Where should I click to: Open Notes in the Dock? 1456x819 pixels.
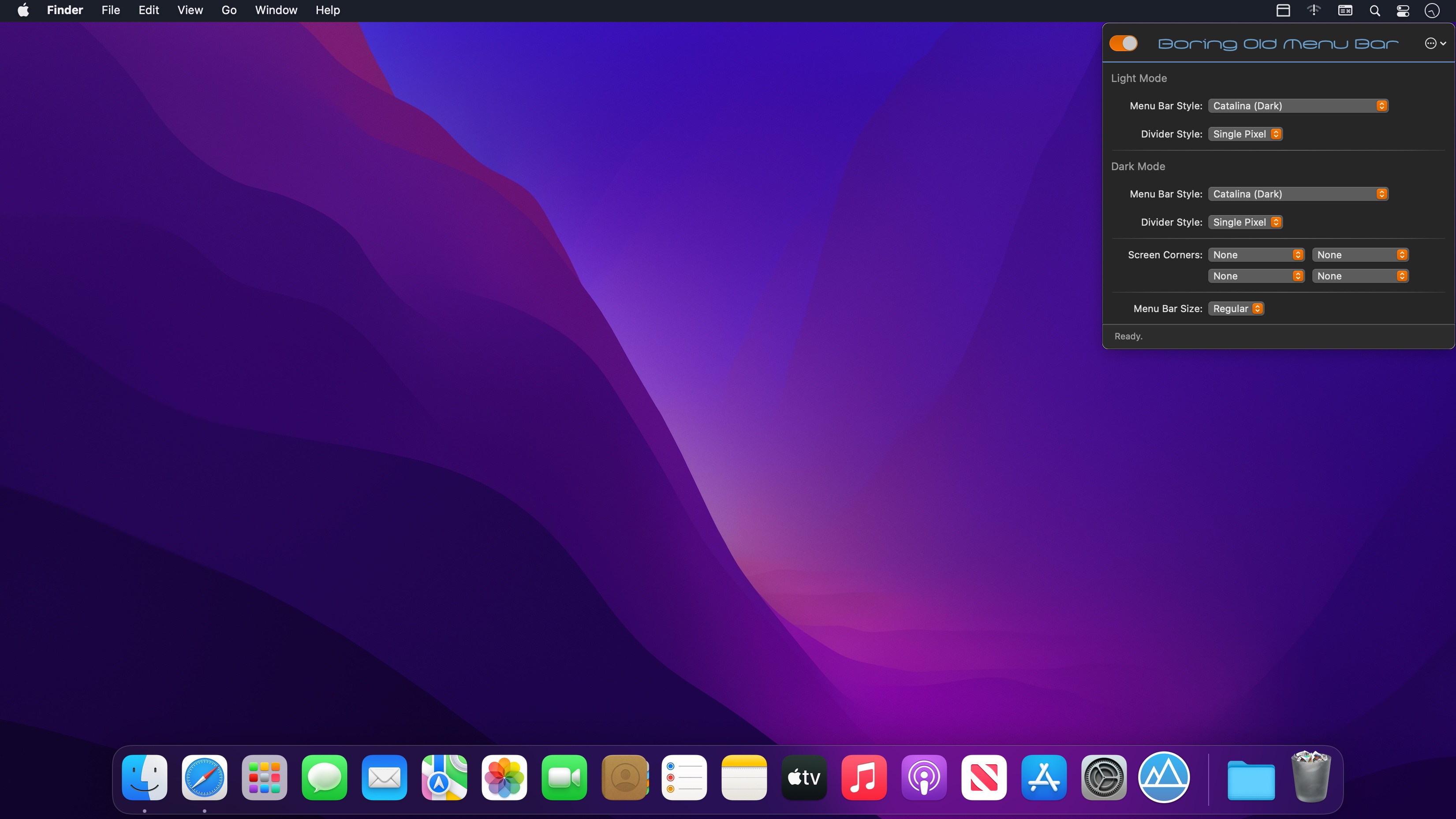744,777
